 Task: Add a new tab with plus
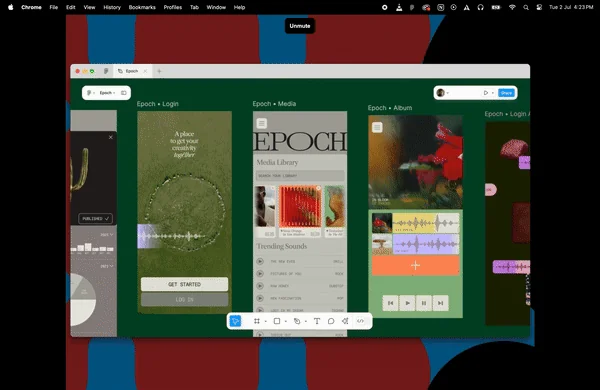pos(159,71)
